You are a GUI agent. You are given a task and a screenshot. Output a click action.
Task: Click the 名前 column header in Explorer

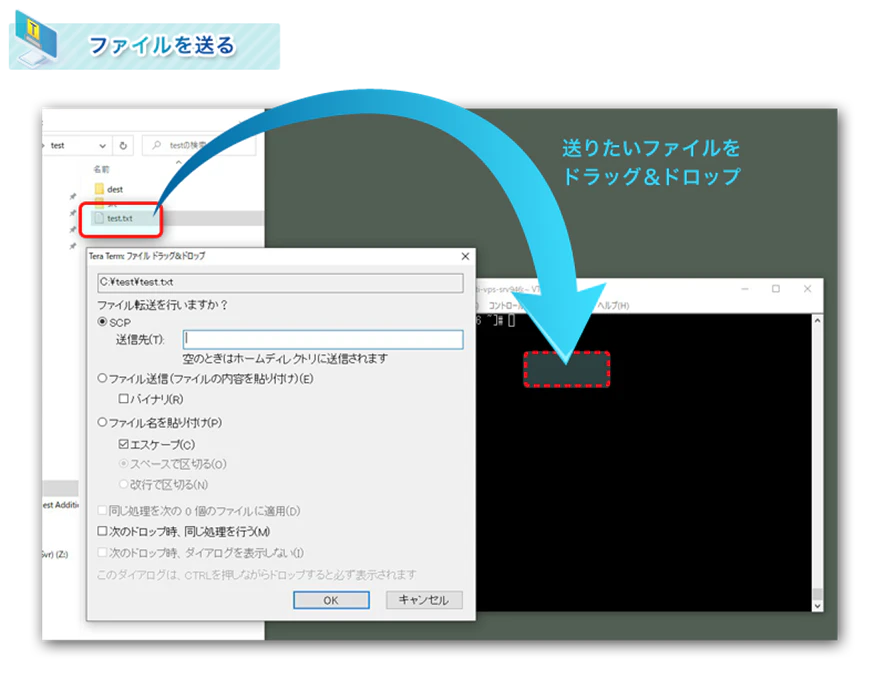point(102,169)
